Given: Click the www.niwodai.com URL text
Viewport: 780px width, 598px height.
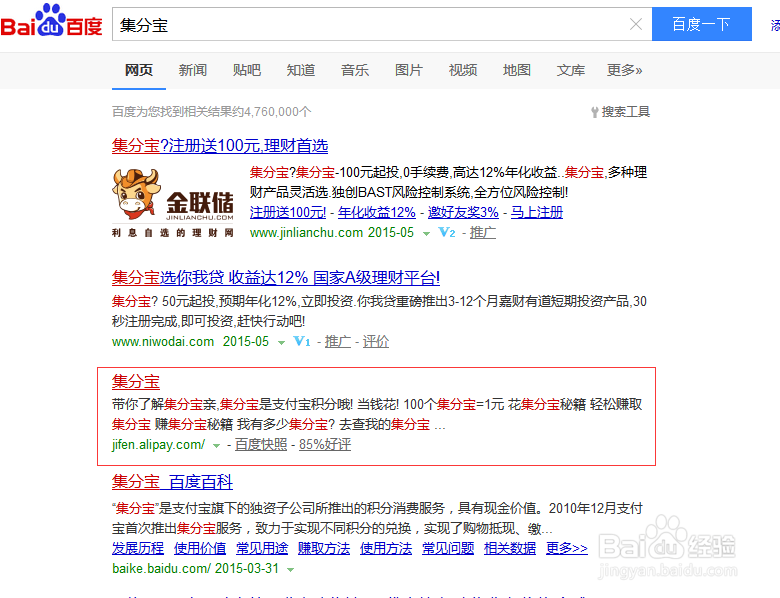Looking at the screenshot, I should [x=163, y=341].
